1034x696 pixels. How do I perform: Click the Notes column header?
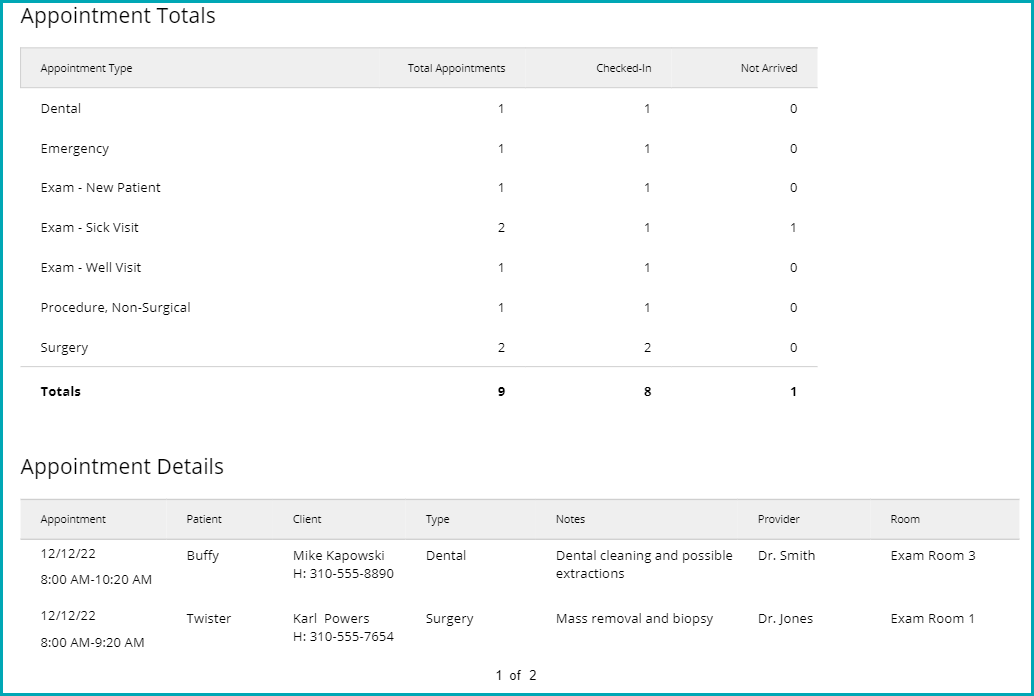(x=570, y=520)
